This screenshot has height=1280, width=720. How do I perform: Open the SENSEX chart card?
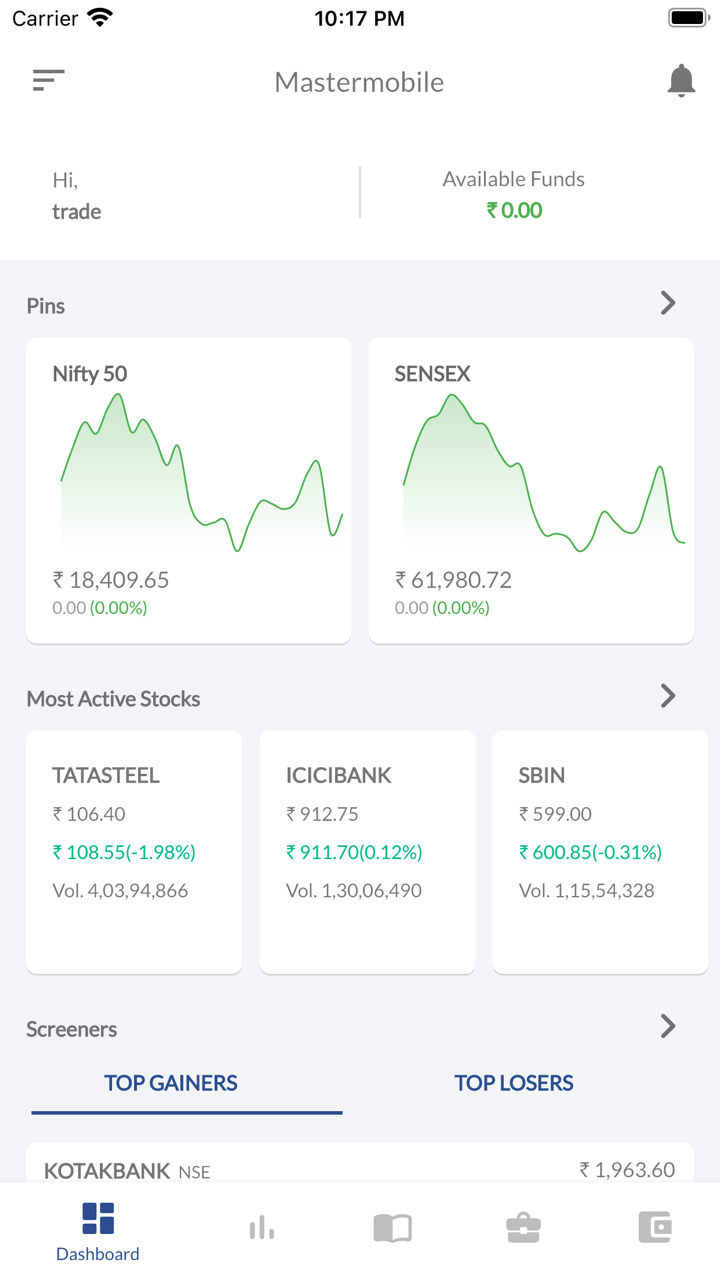[x=531, y=490]
